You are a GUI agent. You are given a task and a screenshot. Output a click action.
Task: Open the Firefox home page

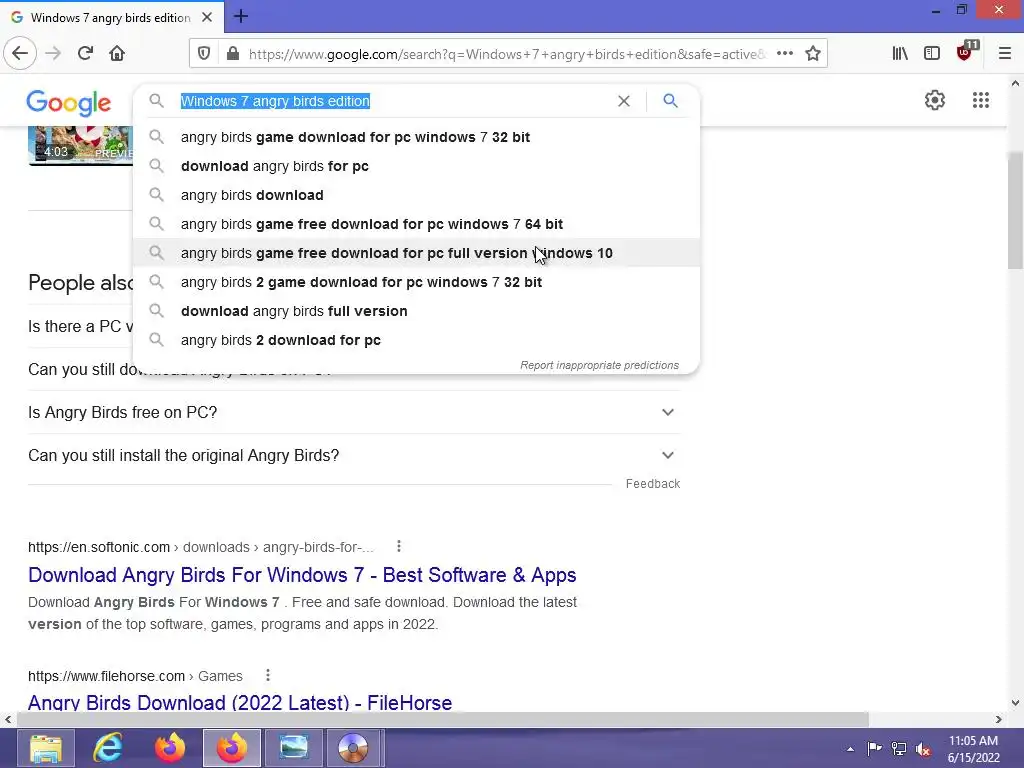coord(117,54)
